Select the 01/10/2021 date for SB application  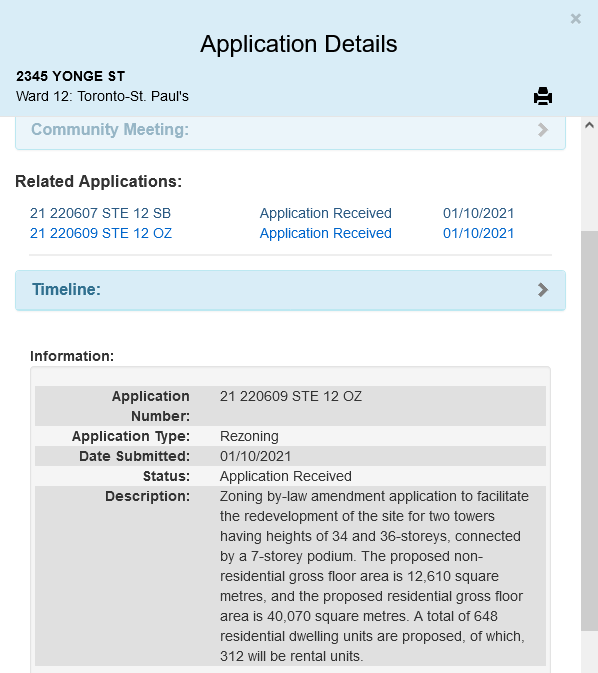click(478, 213)
